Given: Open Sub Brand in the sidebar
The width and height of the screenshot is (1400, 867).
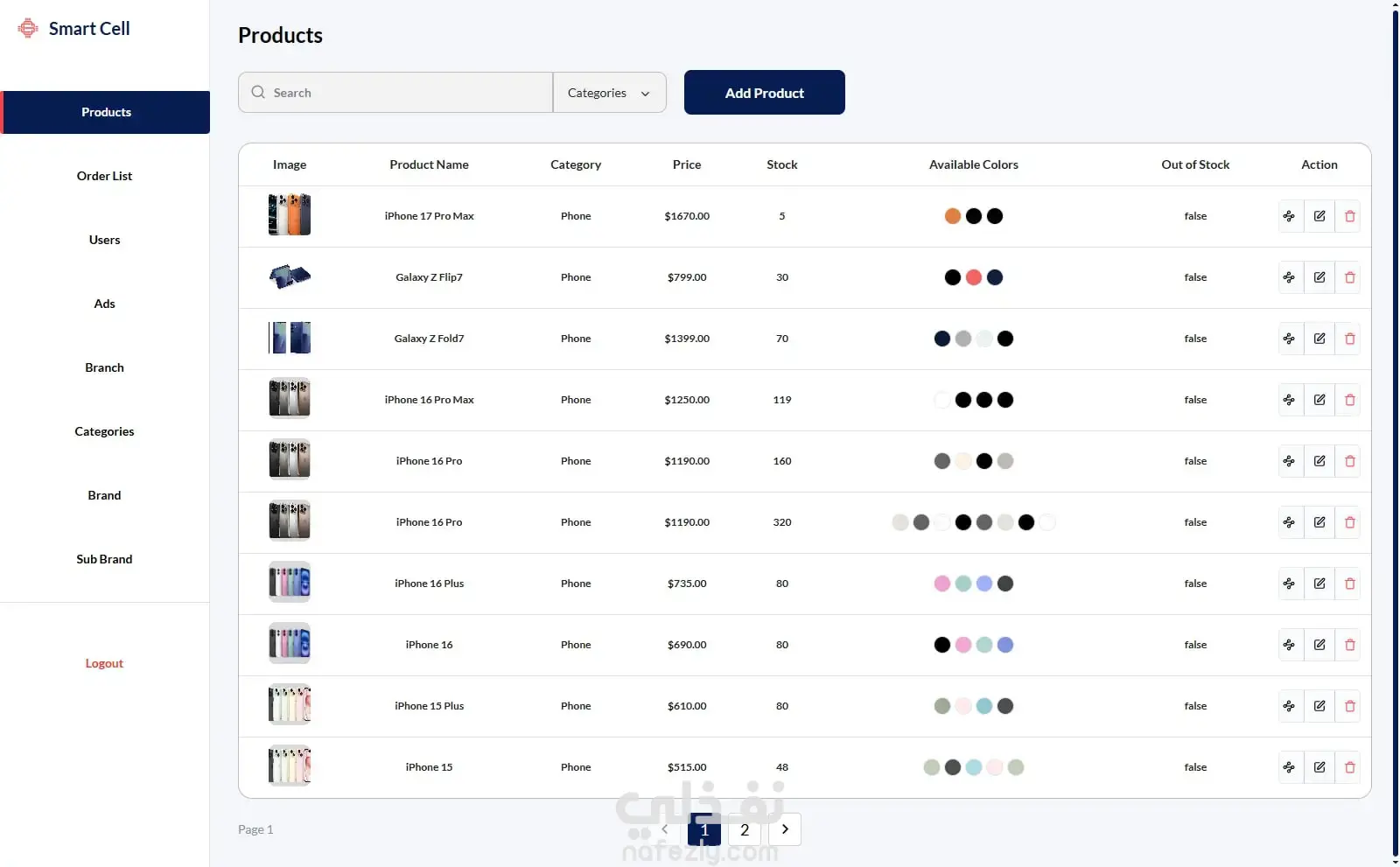Looking at the screenshot, I should pyautogui.click(x=105, y=559).
